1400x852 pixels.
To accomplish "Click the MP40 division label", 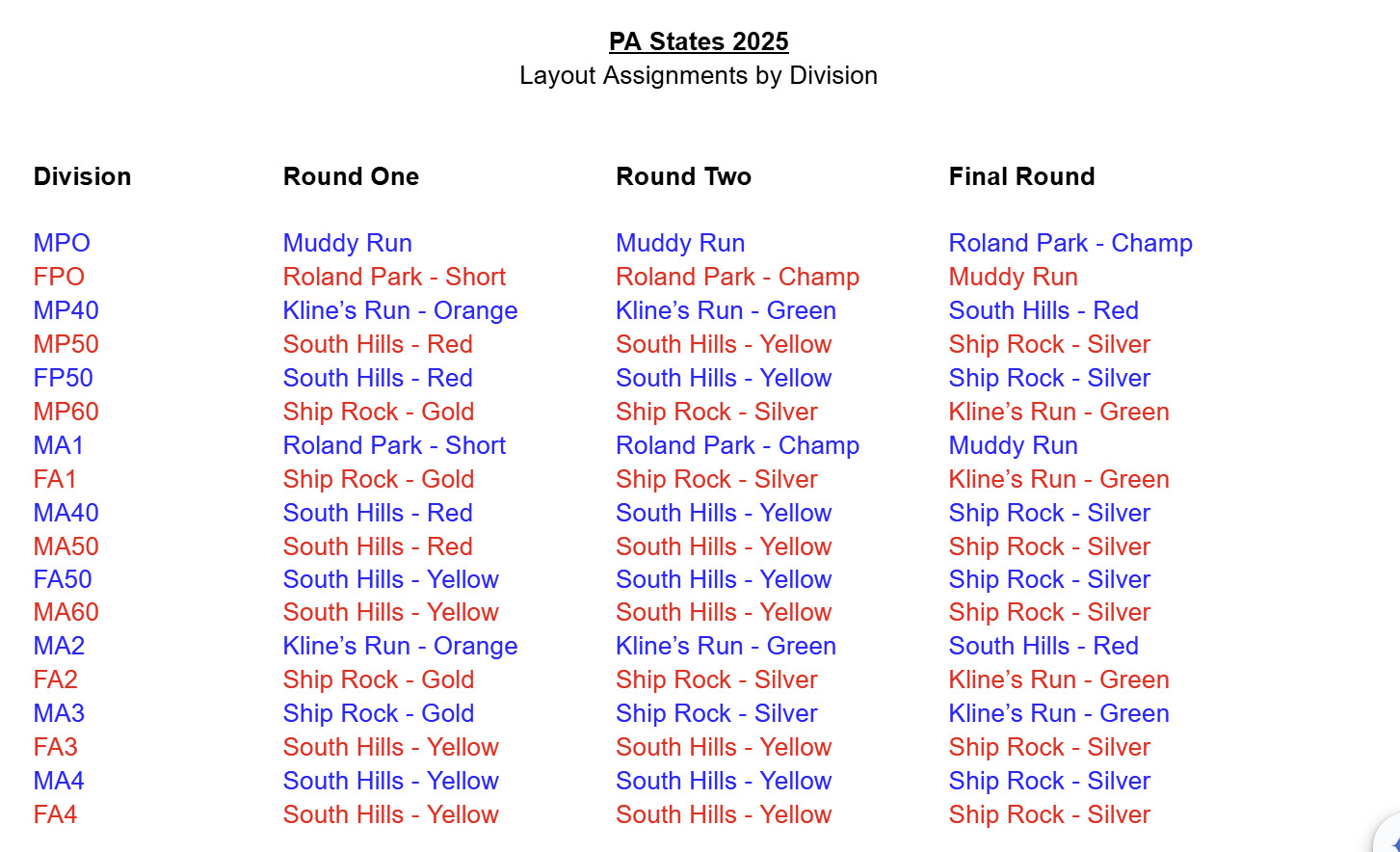I will (x=66, y=310).
